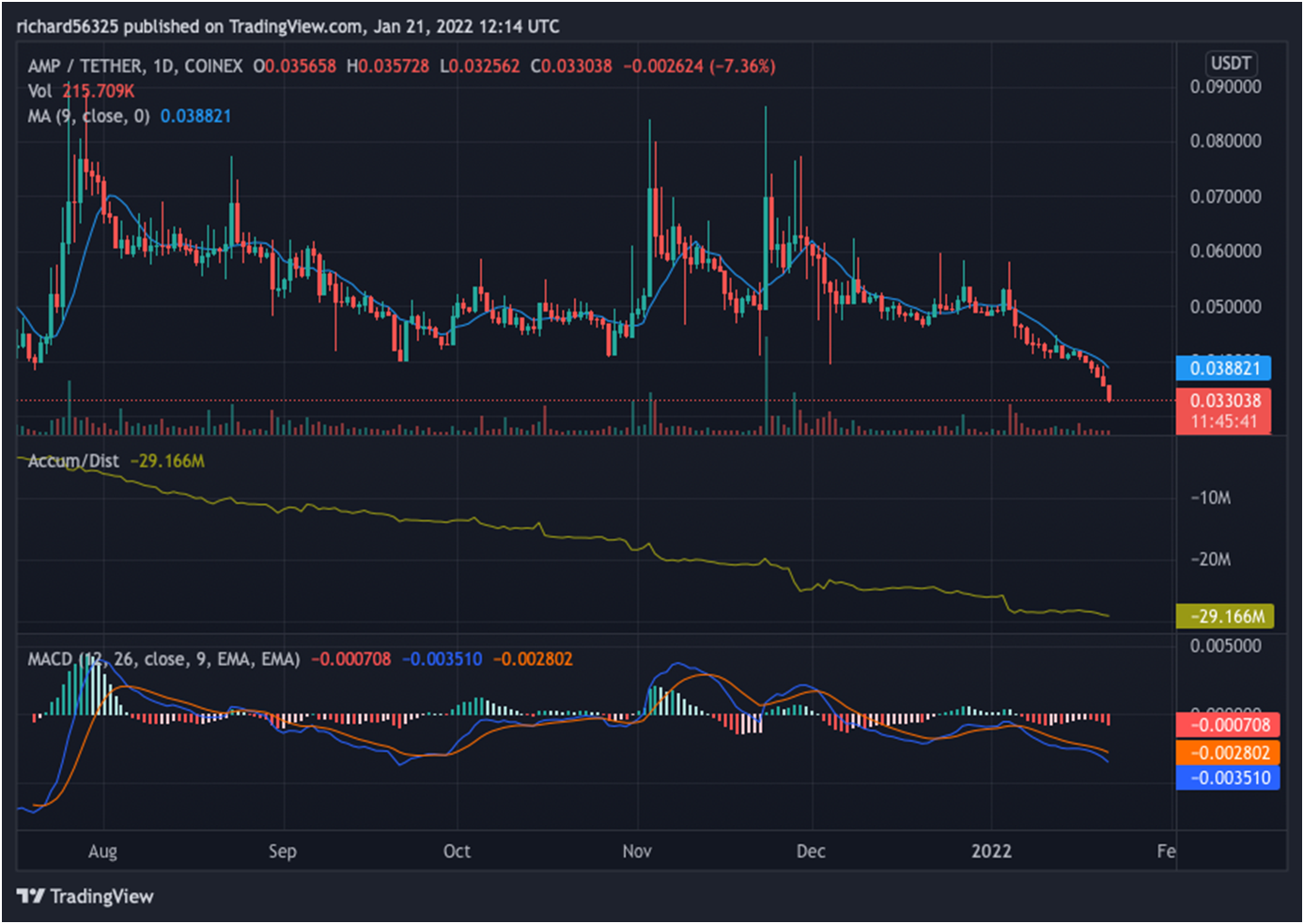The image size is (1304, 924).
Task: Click the 2022 label on time axis
Action: coord(991,851)
